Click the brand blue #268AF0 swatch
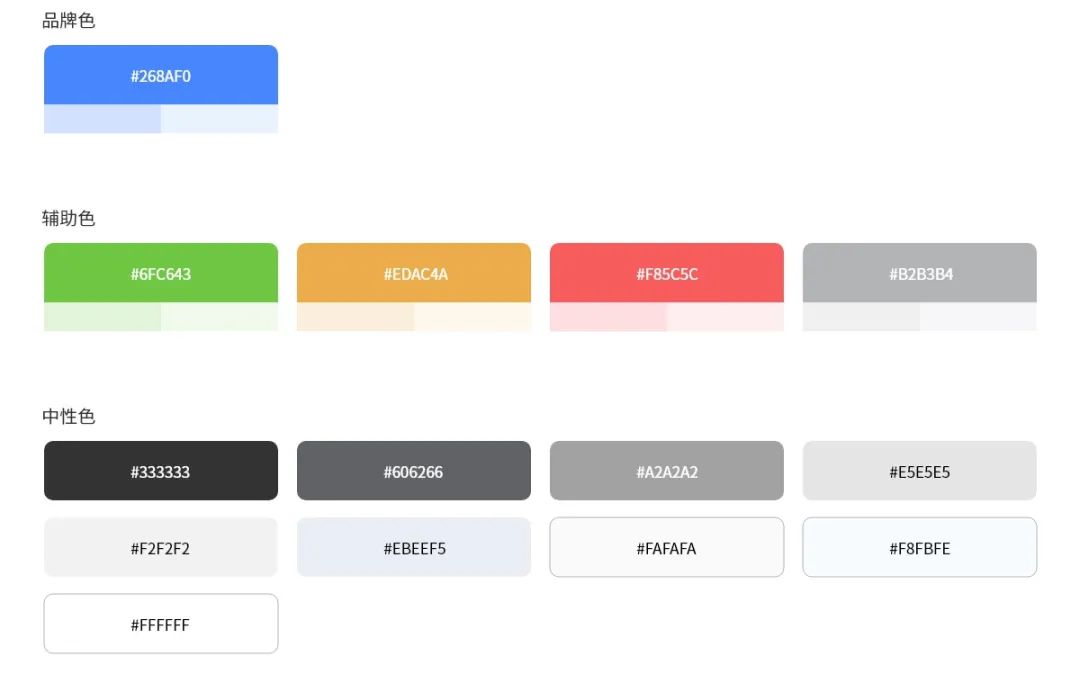 tap(161, 75)
